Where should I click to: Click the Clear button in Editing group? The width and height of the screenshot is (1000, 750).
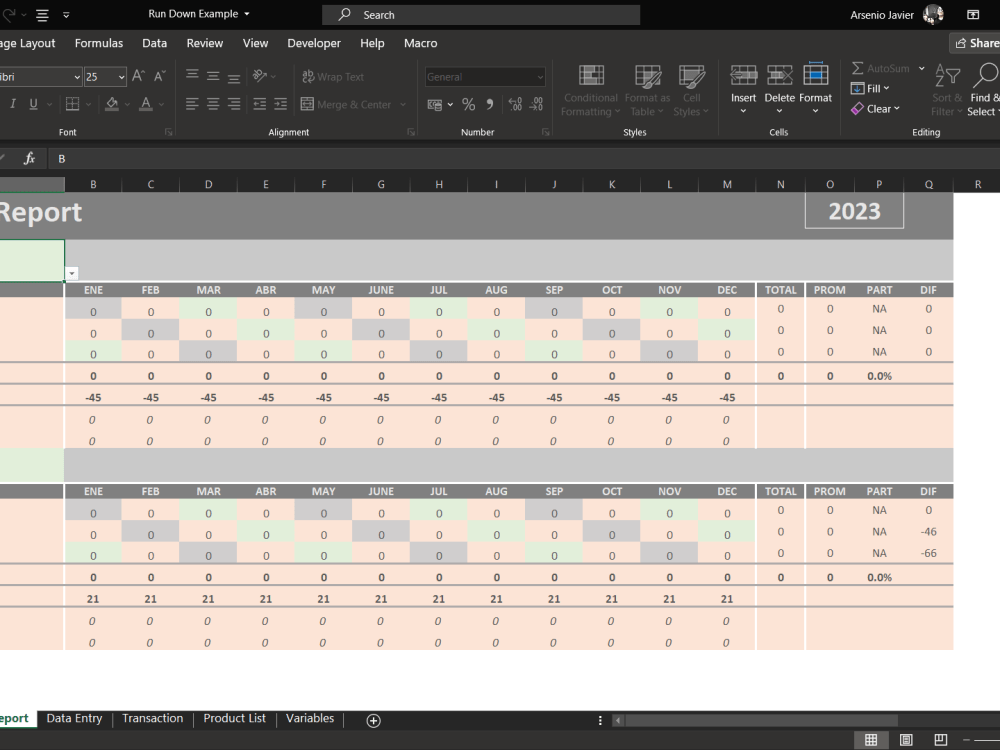tap(875, 109)
